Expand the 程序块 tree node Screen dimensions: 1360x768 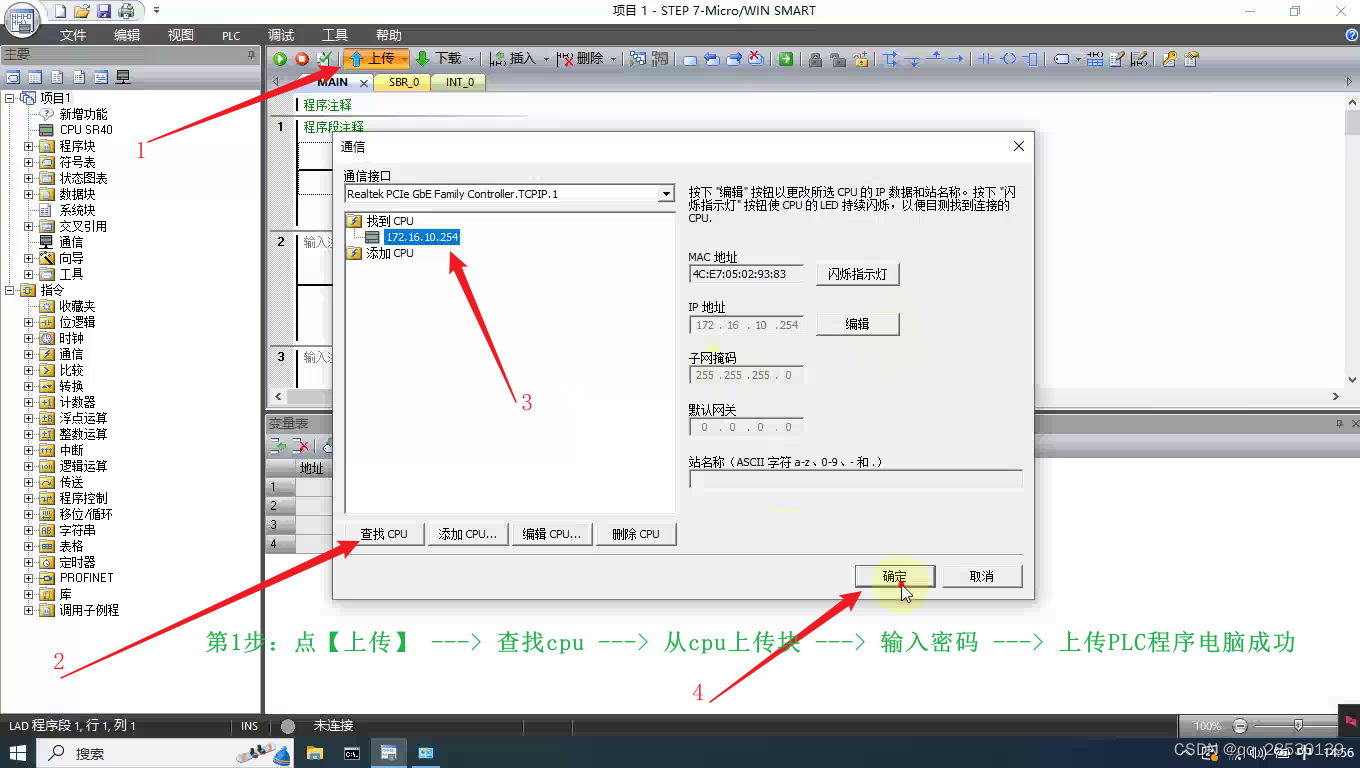pyautogui.click(x=29, y=146)
